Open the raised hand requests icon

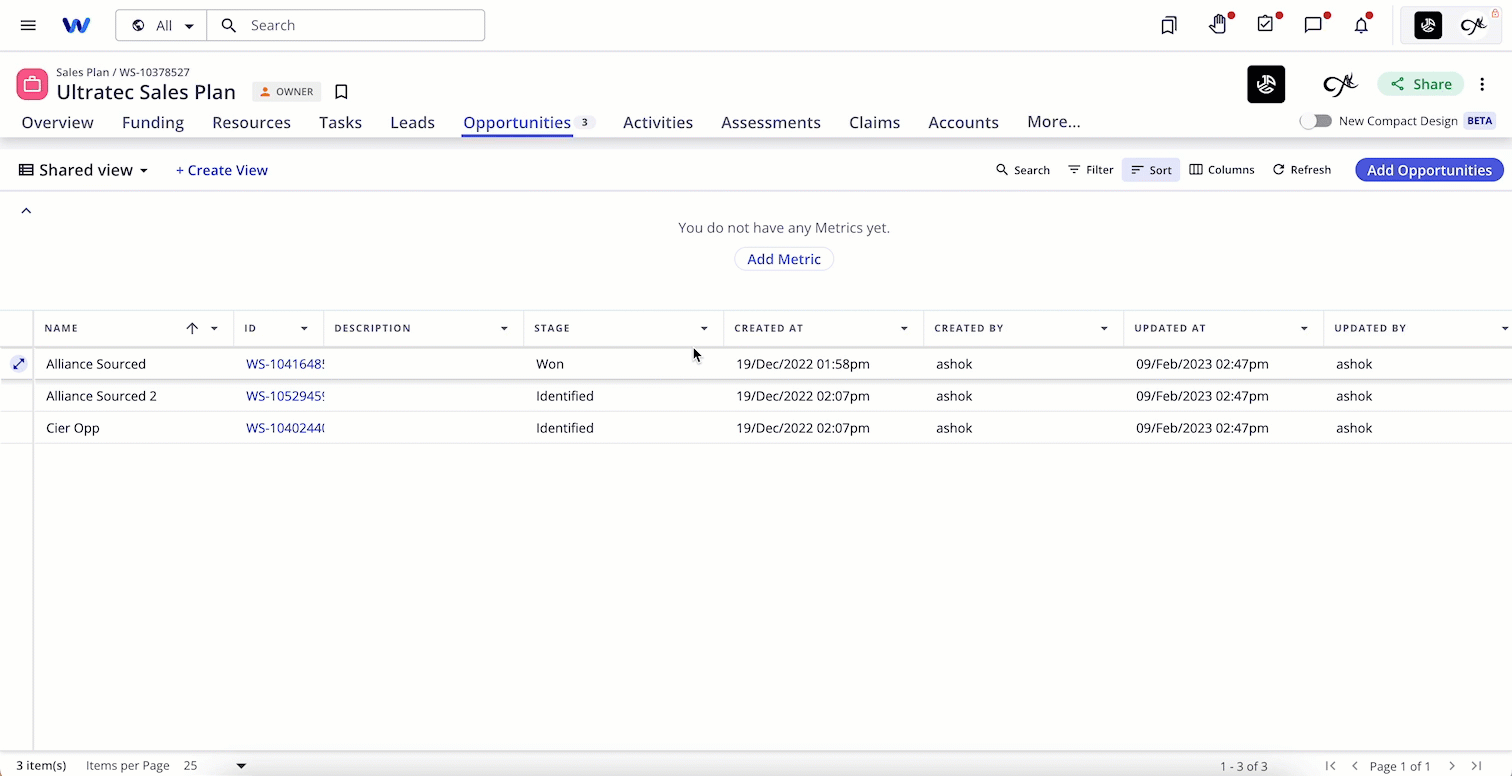point(1217,25)
